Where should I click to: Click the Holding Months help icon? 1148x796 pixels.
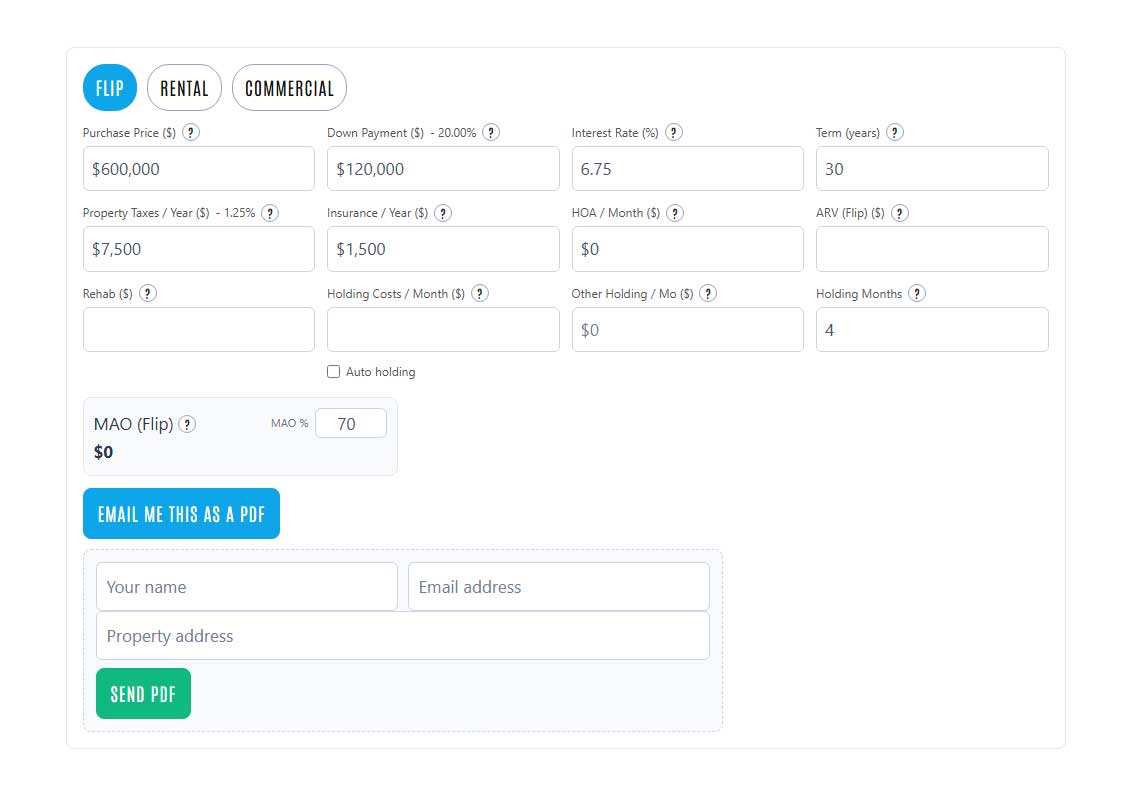coord(917,293)
